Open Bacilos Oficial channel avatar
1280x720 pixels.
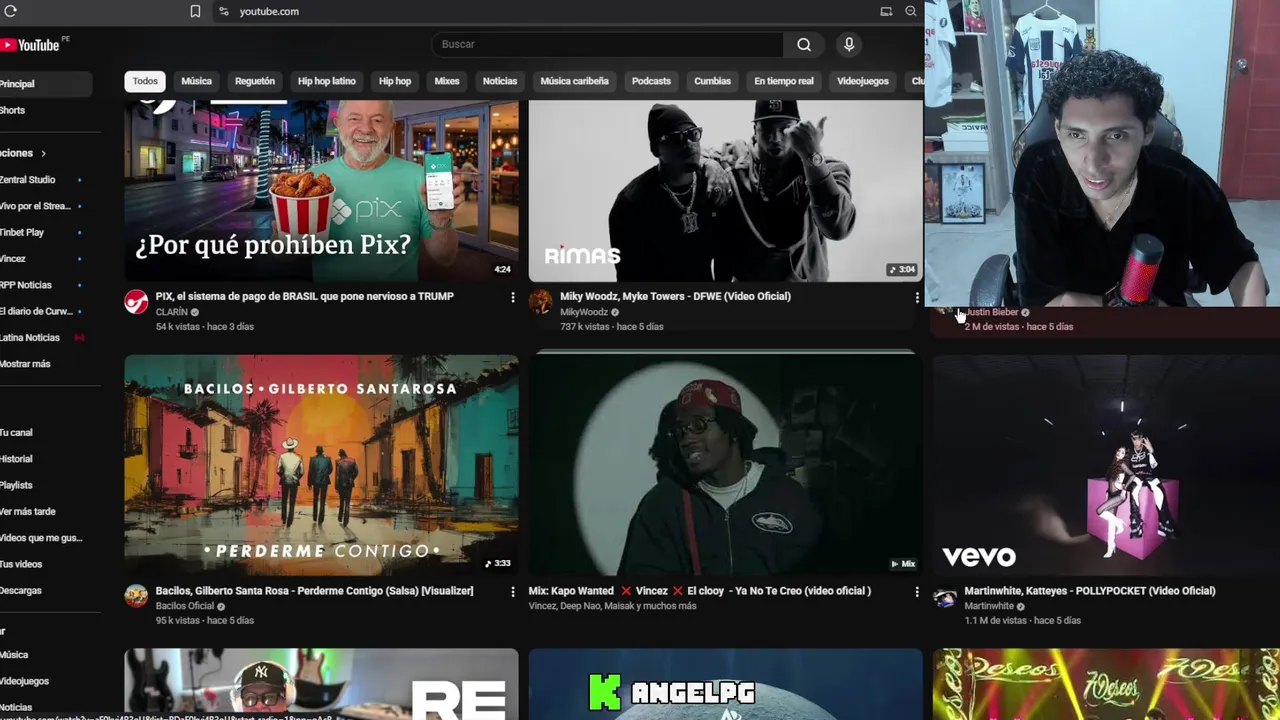[x=136, y=597]
